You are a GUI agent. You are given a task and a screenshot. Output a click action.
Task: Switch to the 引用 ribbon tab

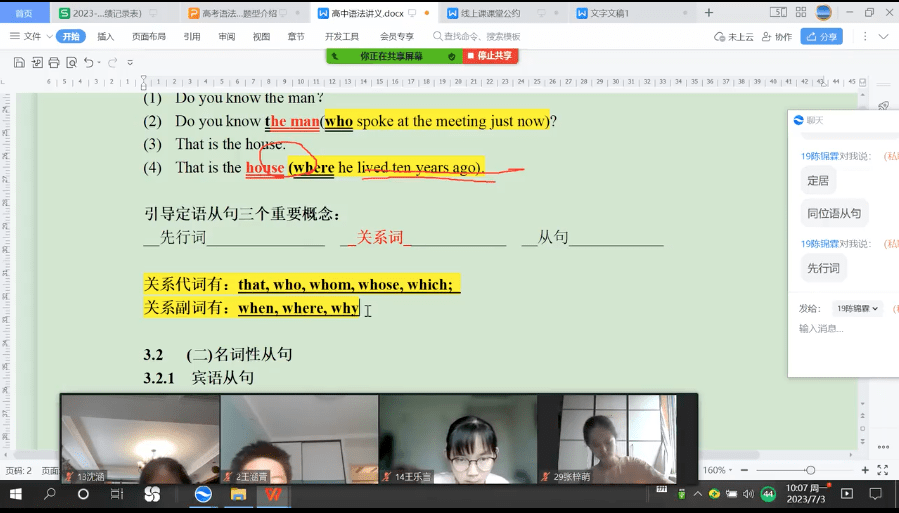(191, 36)
